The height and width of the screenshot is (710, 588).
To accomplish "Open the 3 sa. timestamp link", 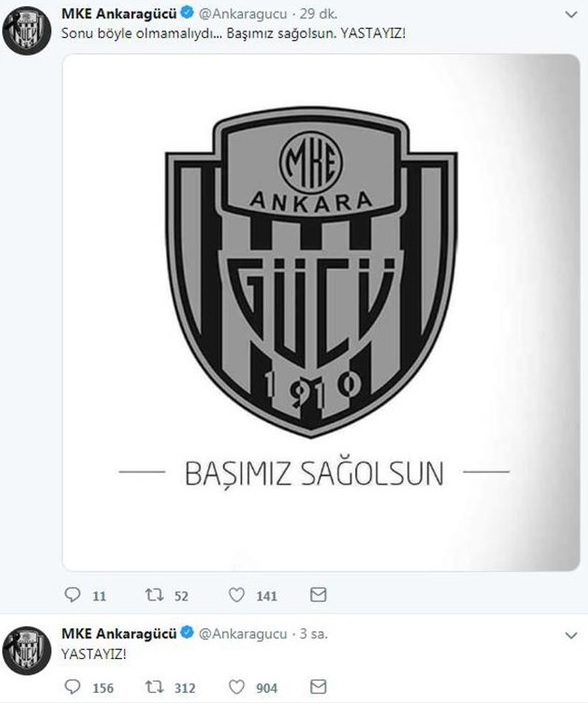I will pos(314,634).
